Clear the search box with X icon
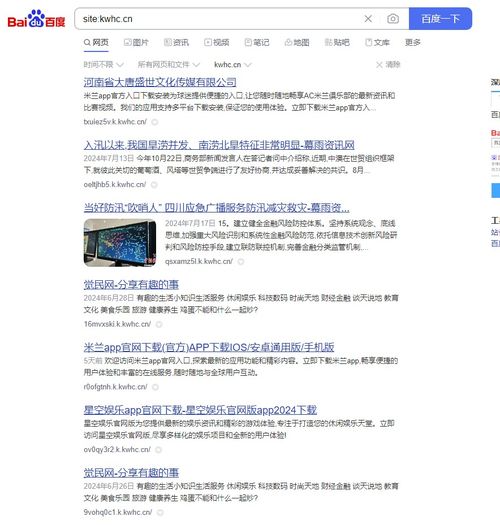 click(x=368, y=19)
